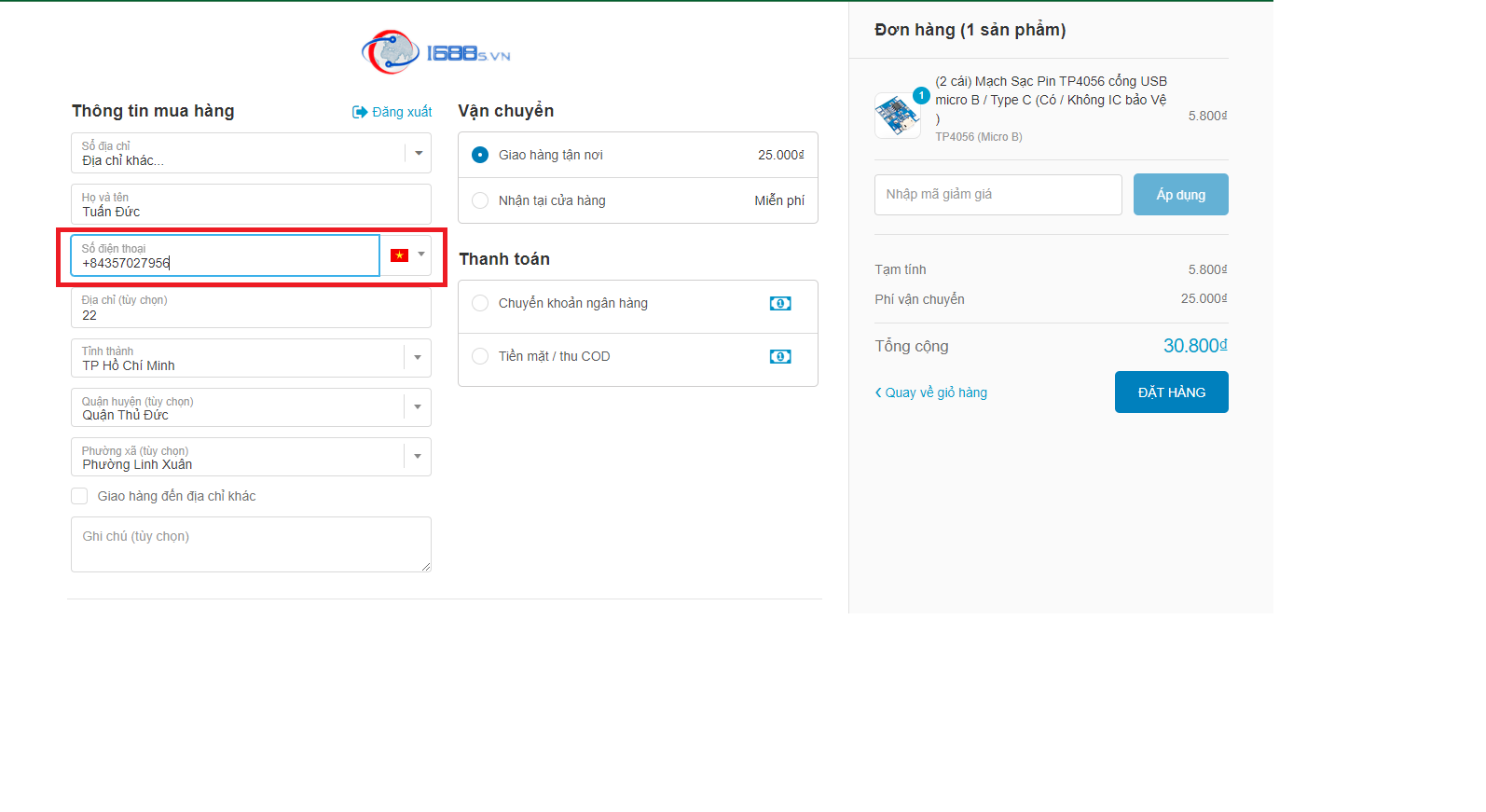The height and width of the screenshot is (812, 1486).
Task: Click the bank transfer money icon
Action: click(780, 304)
